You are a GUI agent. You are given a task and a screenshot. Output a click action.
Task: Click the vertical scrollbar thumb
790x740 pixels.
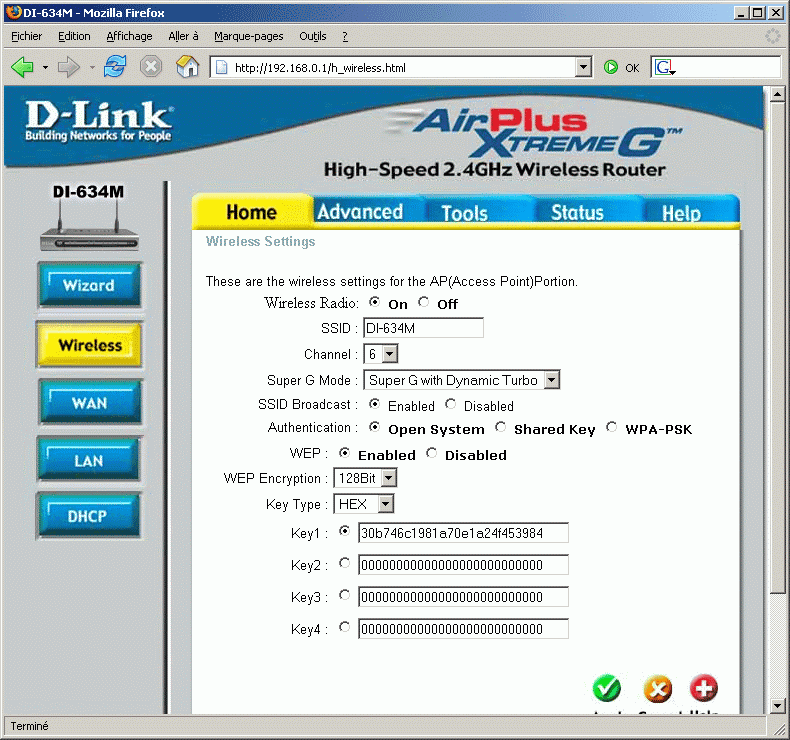777,348
